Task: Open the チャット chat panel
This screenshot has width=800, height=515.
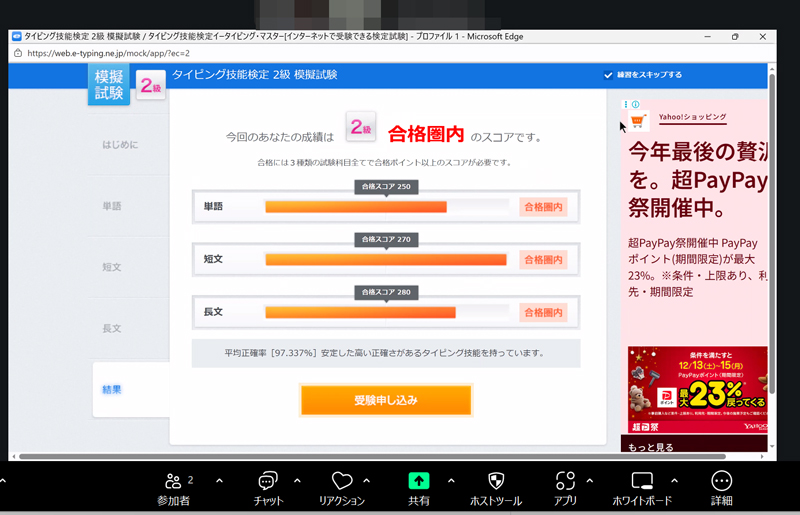Action: coord(268,482)
